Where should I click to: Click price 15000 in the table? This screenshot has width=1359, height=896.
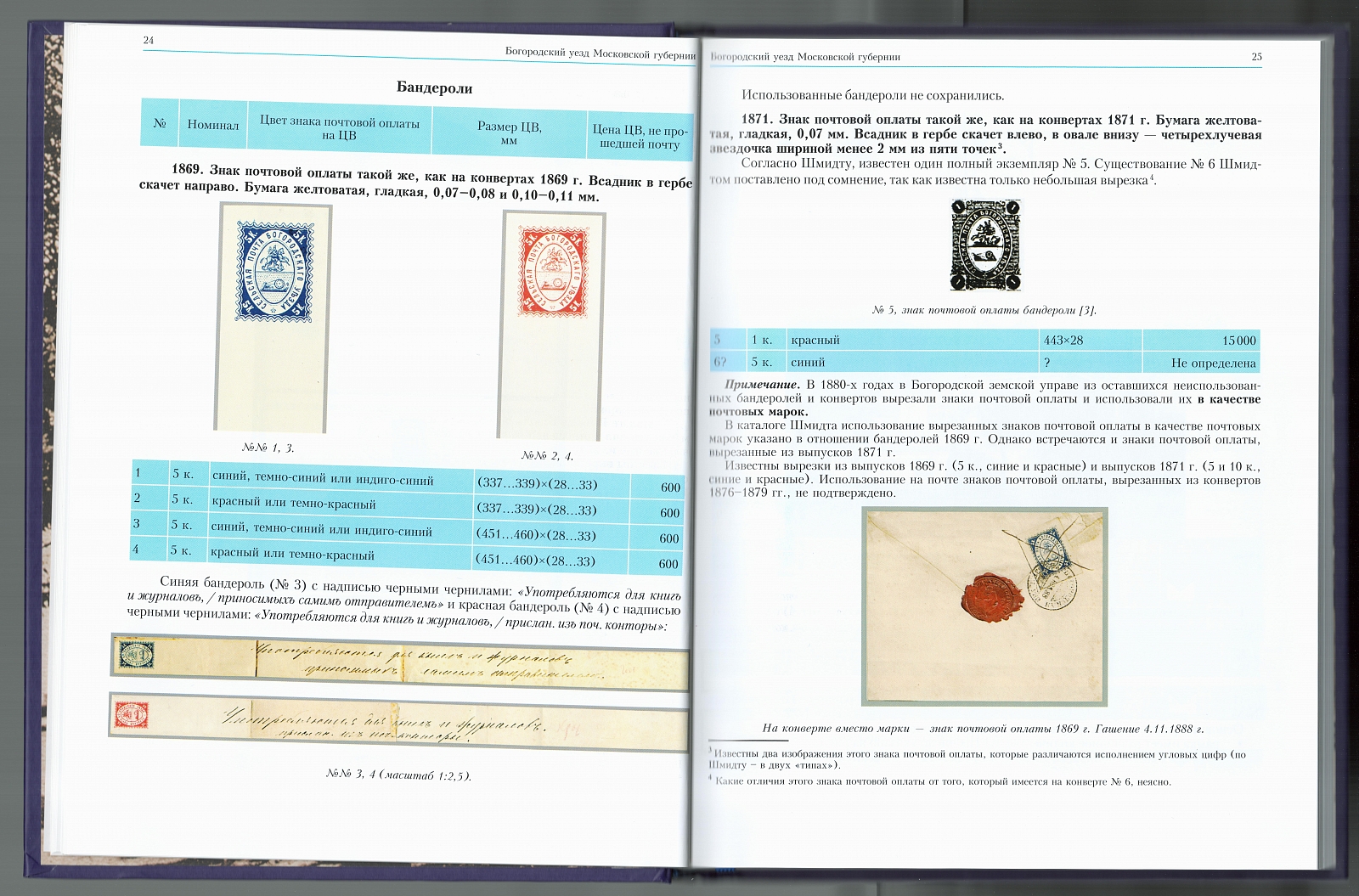point(1238,341)
